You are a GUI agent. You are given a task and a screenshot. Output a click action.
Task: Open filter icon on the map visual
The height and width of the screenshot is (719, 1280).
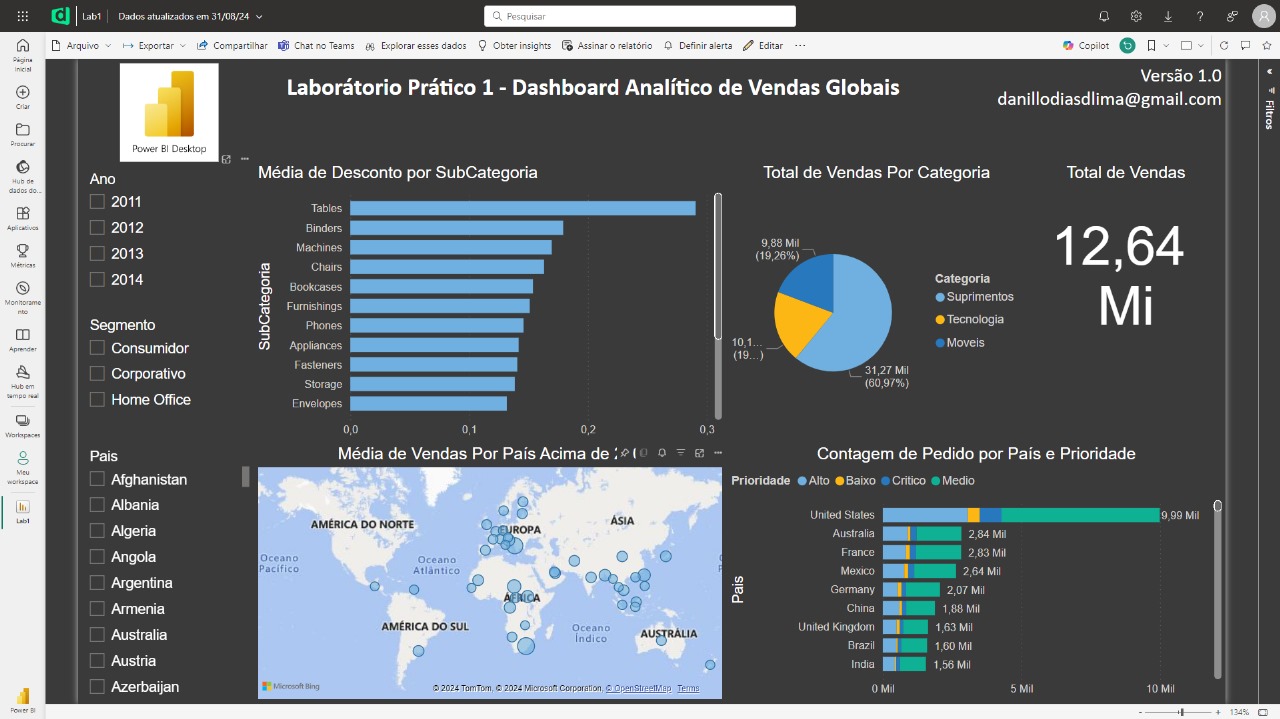(x=681, y=453)
